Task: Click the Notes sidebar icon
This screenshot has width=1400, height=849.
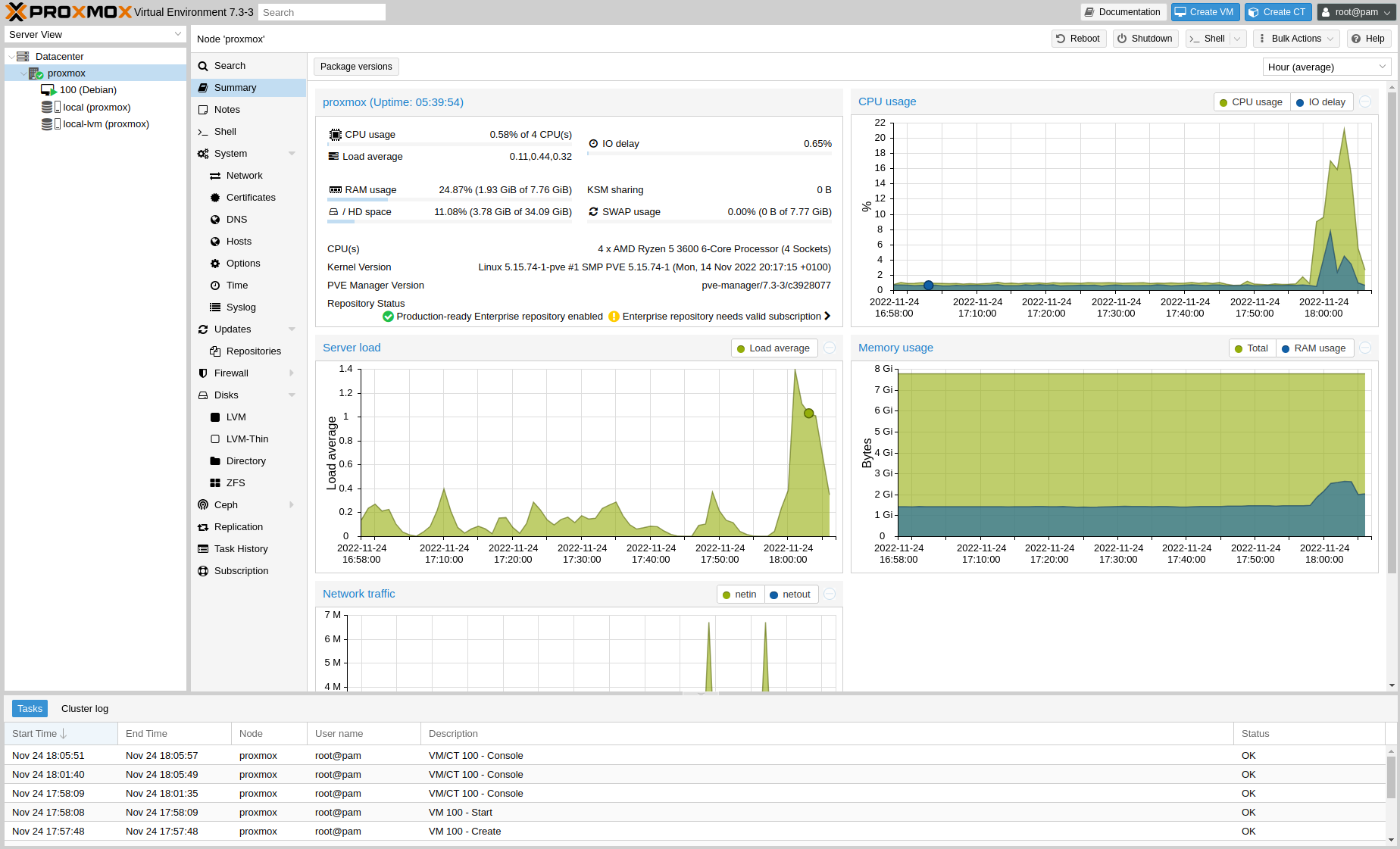Action: point(203,110)
